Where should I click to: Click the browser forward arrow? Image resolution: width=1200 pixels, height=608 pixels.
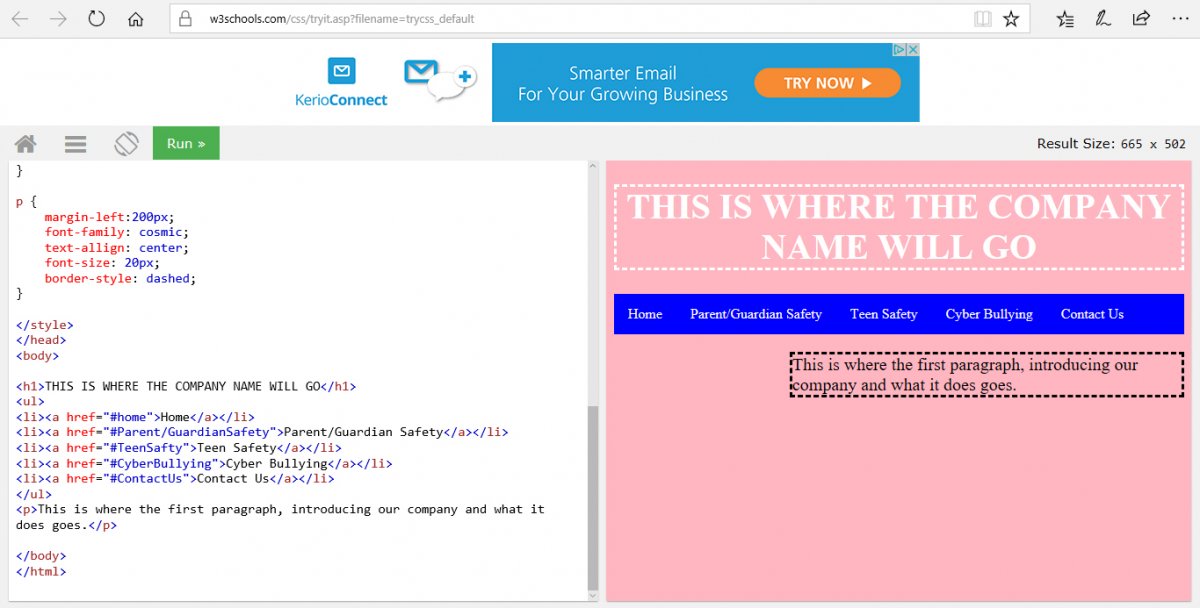pyautogui.click(x=58, y=19)
